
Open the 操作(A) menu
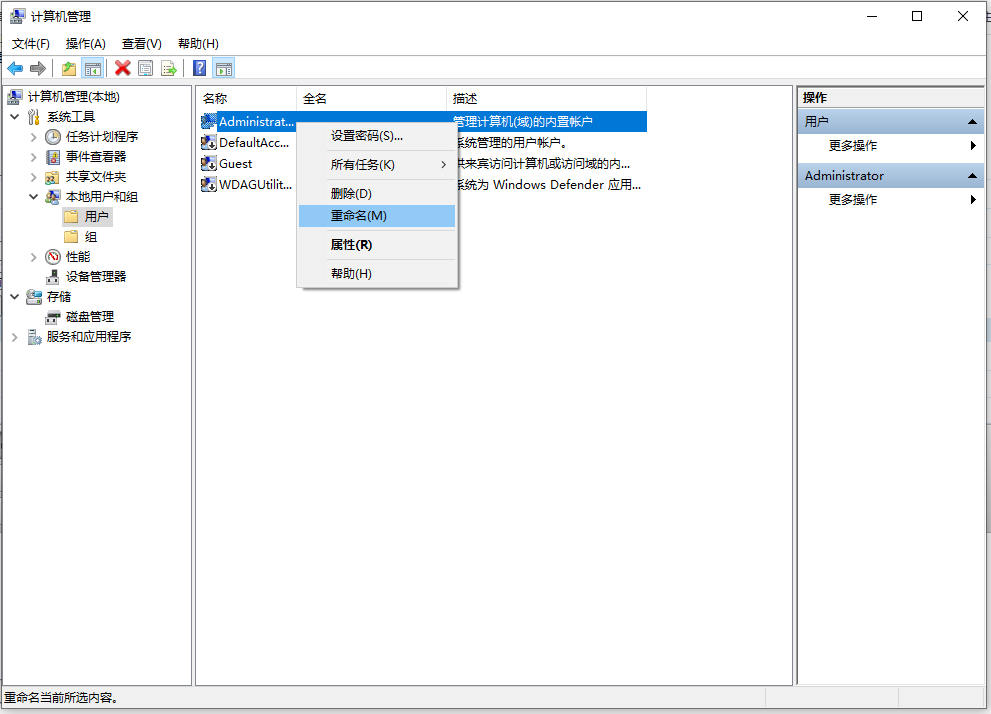point(85,44)
